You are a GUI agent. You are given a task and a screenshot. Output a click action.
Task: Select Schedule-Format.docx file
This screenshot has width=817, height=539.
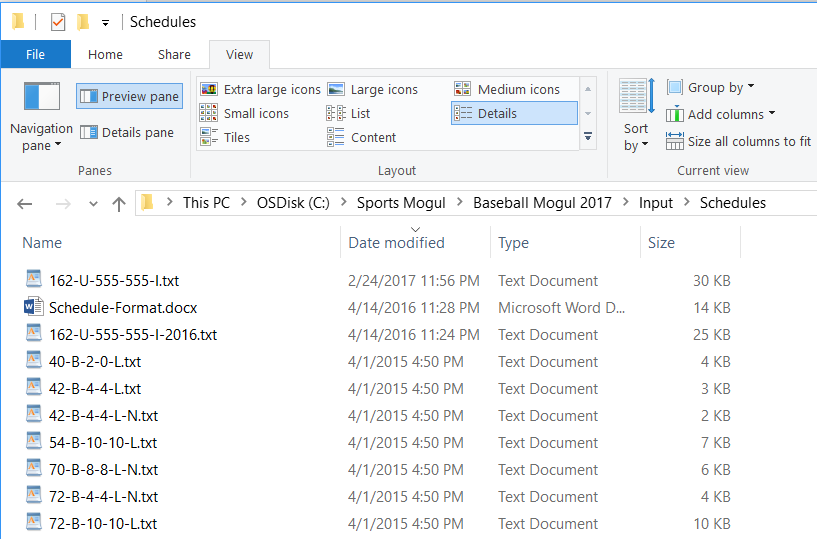(x=123, y=308)
